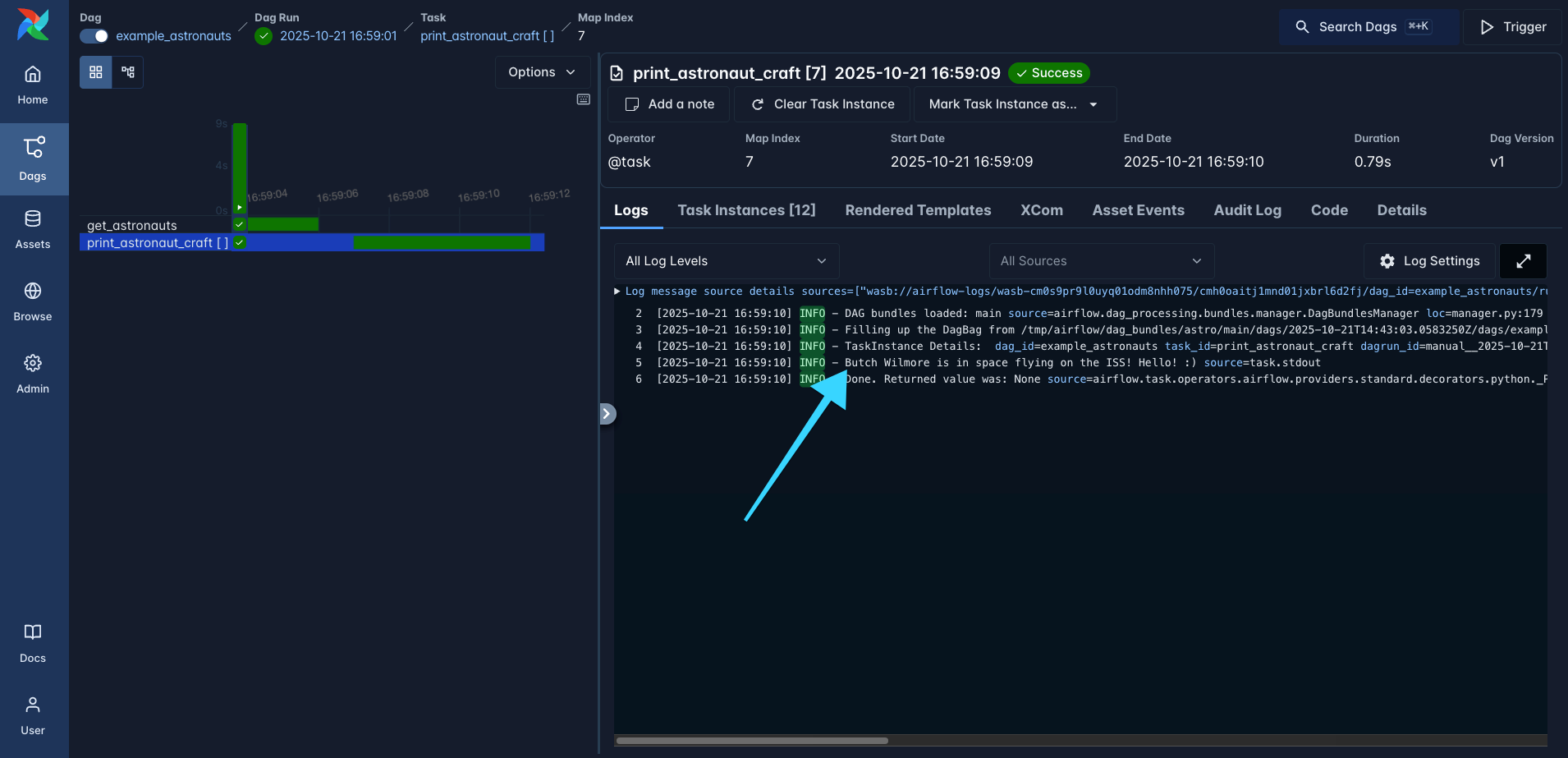Screen dimensions: 1568x758
Task: Click the keyboard shortcuts icon
Action: (583, 99)
